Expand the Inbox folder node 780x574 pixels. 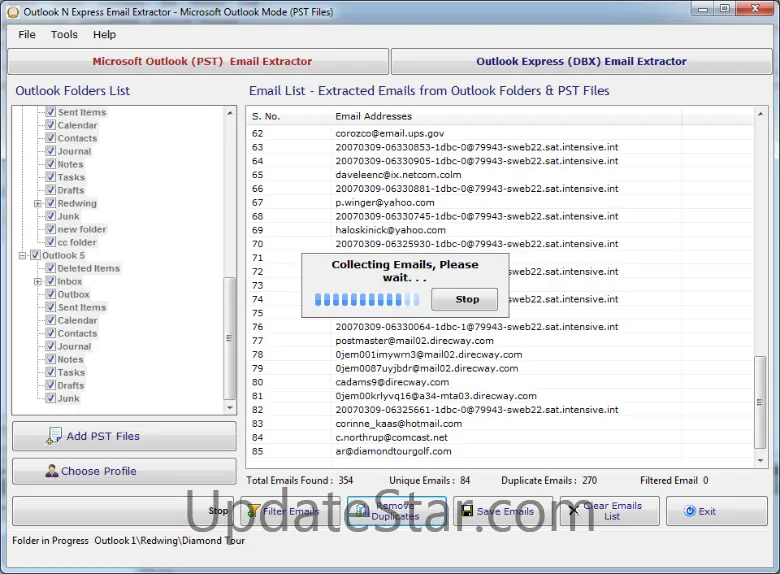37,282
